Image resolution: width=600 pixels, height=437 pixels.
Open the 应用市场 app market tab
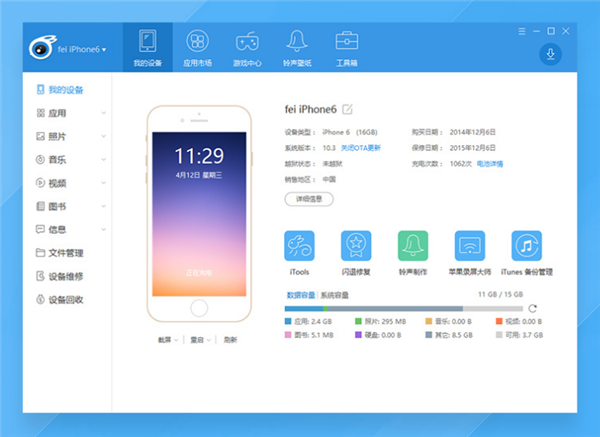(197, 47)
